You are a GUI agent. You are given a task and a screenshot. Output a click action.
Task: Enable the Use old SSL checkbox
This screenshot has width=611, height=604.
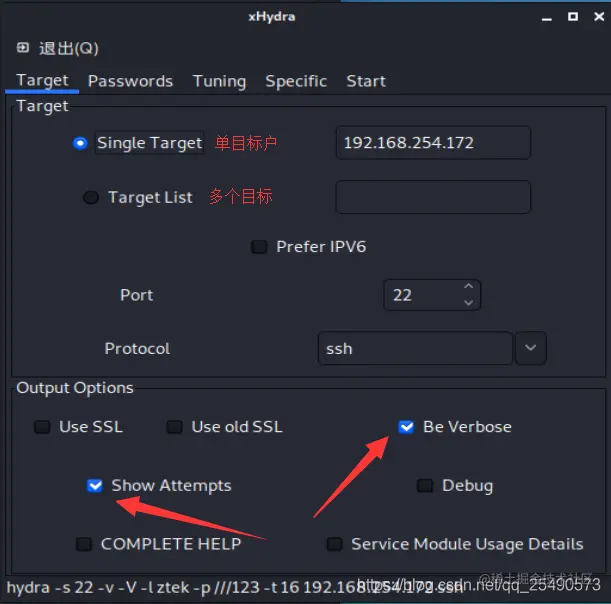coord(174,427)
